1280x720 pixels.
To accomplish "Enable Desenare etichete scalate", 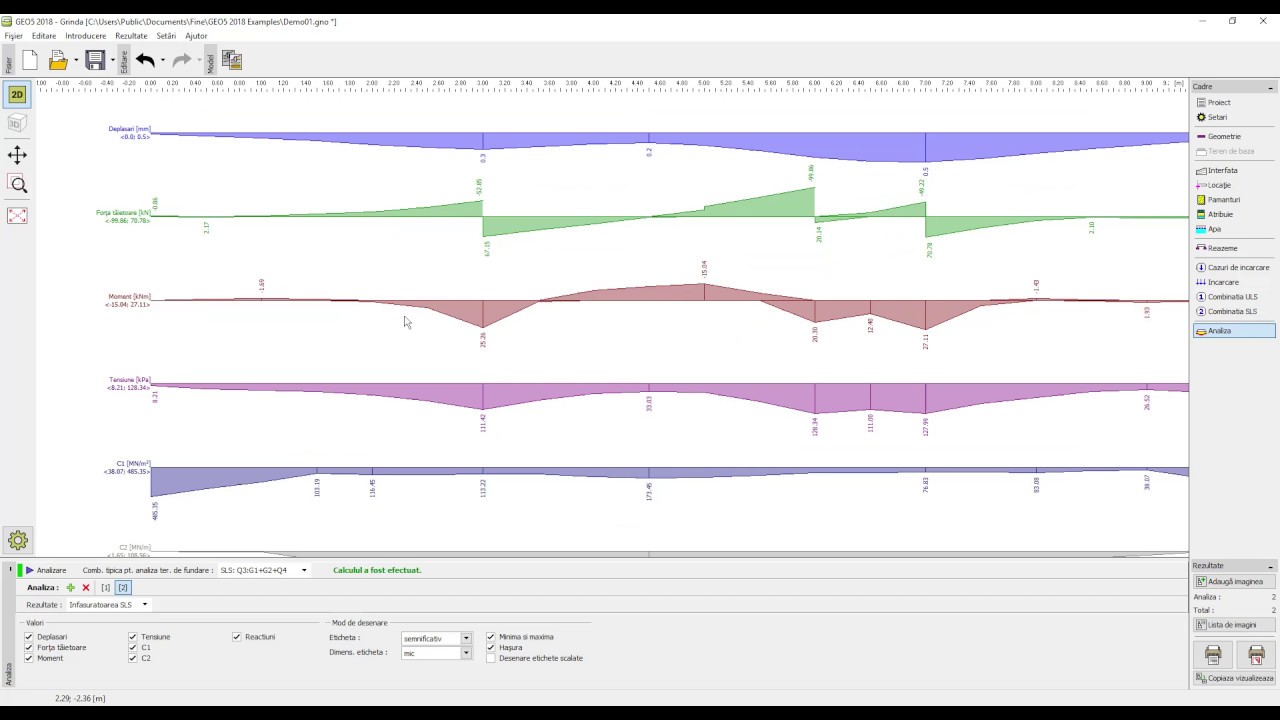I will click(491, 658).
